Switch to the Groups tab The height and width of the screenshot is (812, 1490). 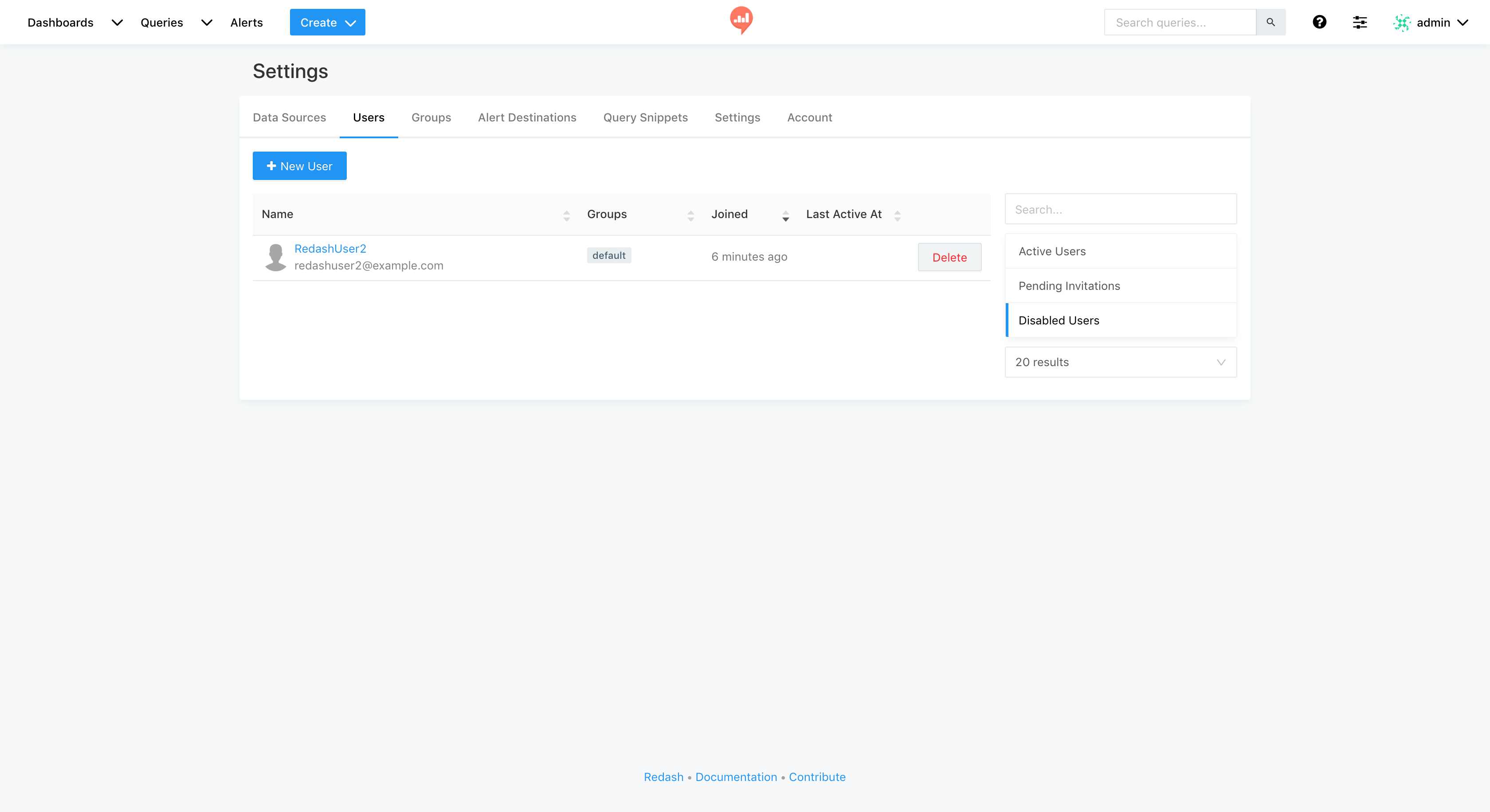(x=431, y=117)
